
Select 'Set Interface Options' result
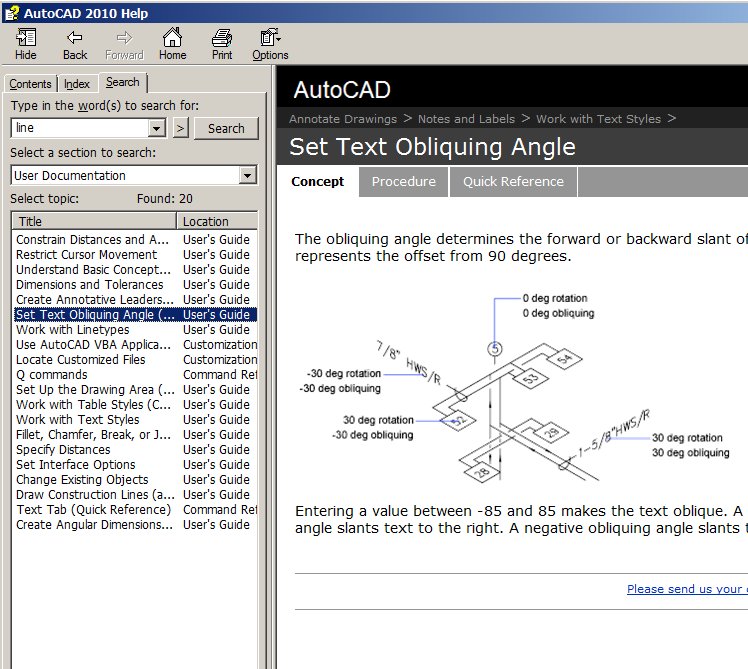coord(135,465)
